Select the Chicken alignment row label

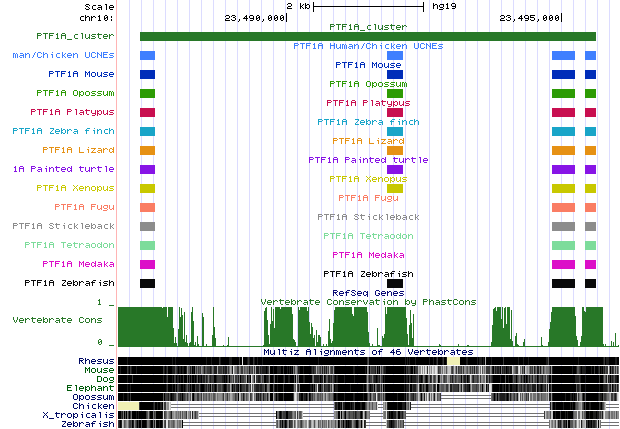click(x=93, y=405)
